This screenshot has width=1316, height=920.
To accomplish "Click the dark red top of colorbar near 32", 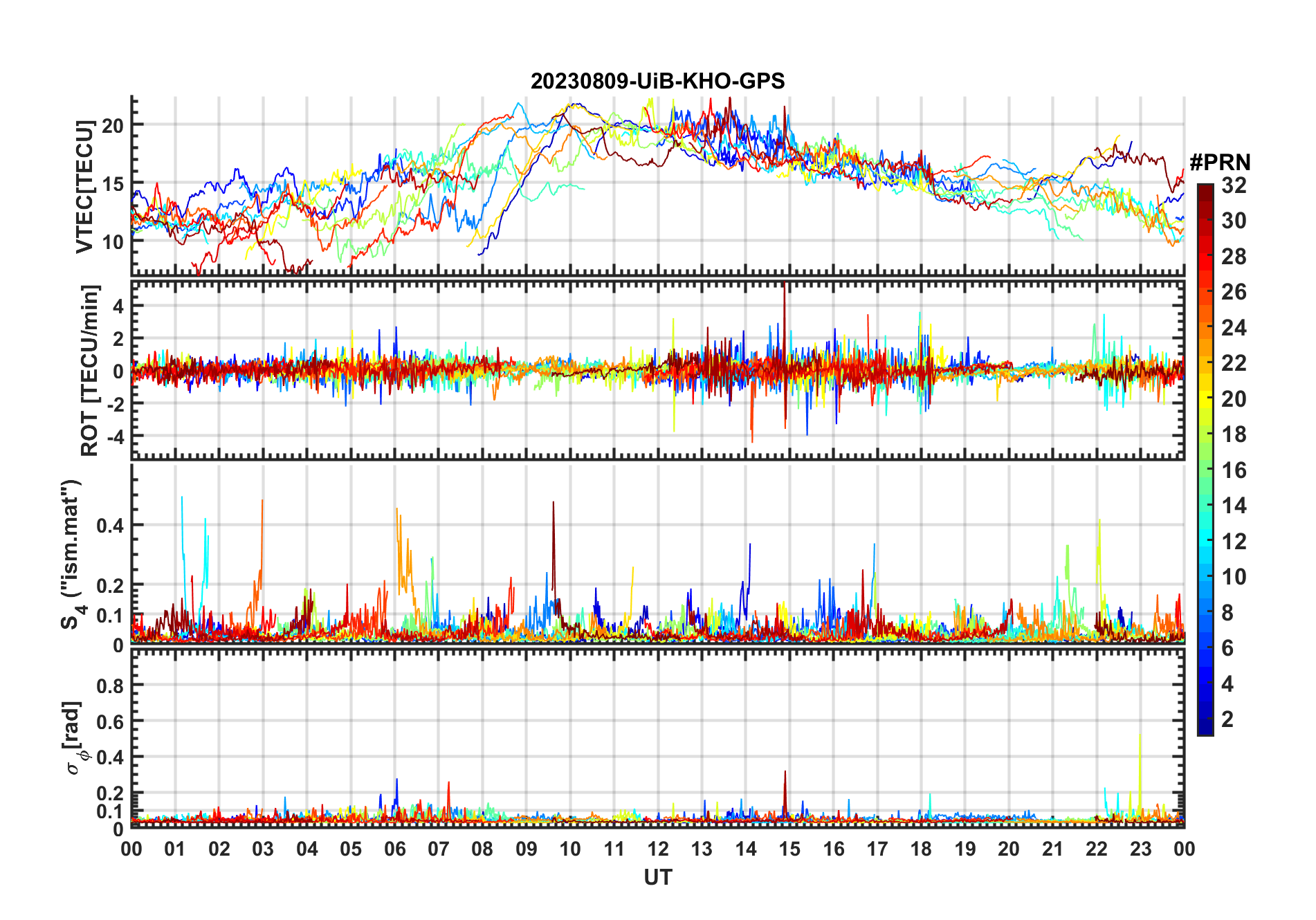I will (1205, 191).
